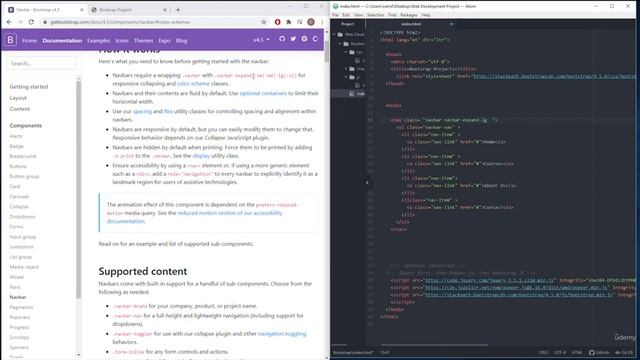Click the UTF-8 encoding in Atom status bar
Viewport: 640px width, 360px height.
(560, 352)
